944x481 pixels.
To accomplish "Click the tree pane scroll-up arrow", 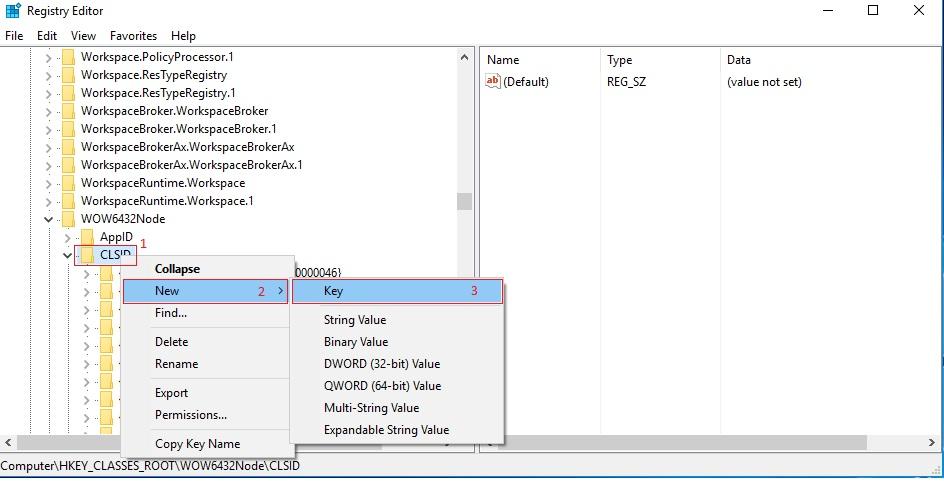I will pos(464,58).
